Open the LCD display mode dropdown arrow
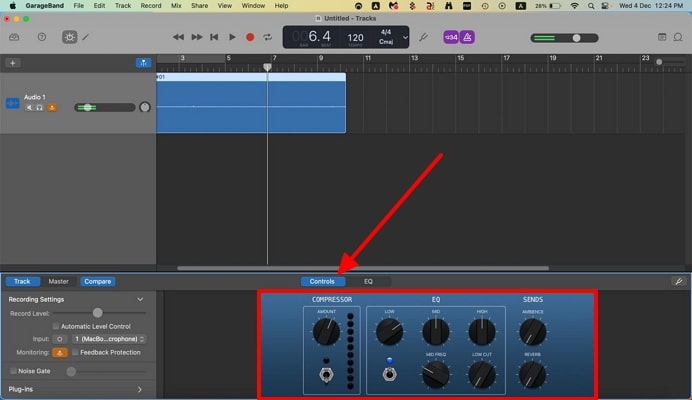692x400 pixels. (405, 38)
